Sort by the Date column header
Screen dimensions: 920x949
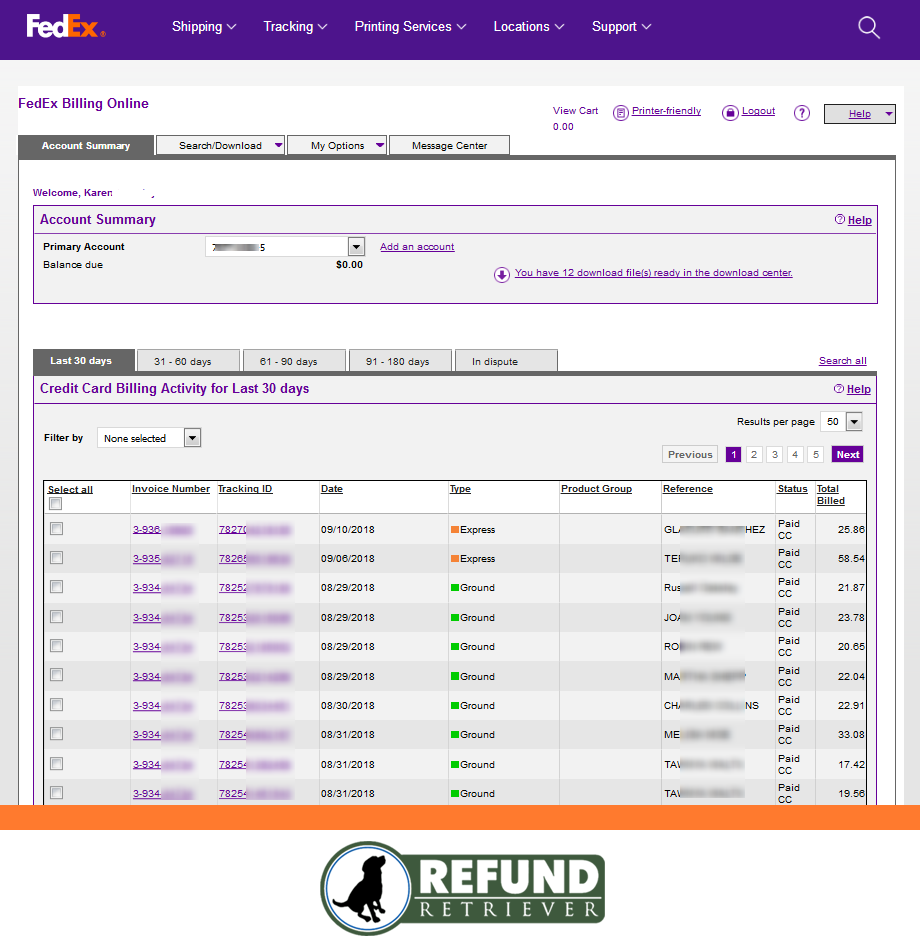tap(332, 489)
